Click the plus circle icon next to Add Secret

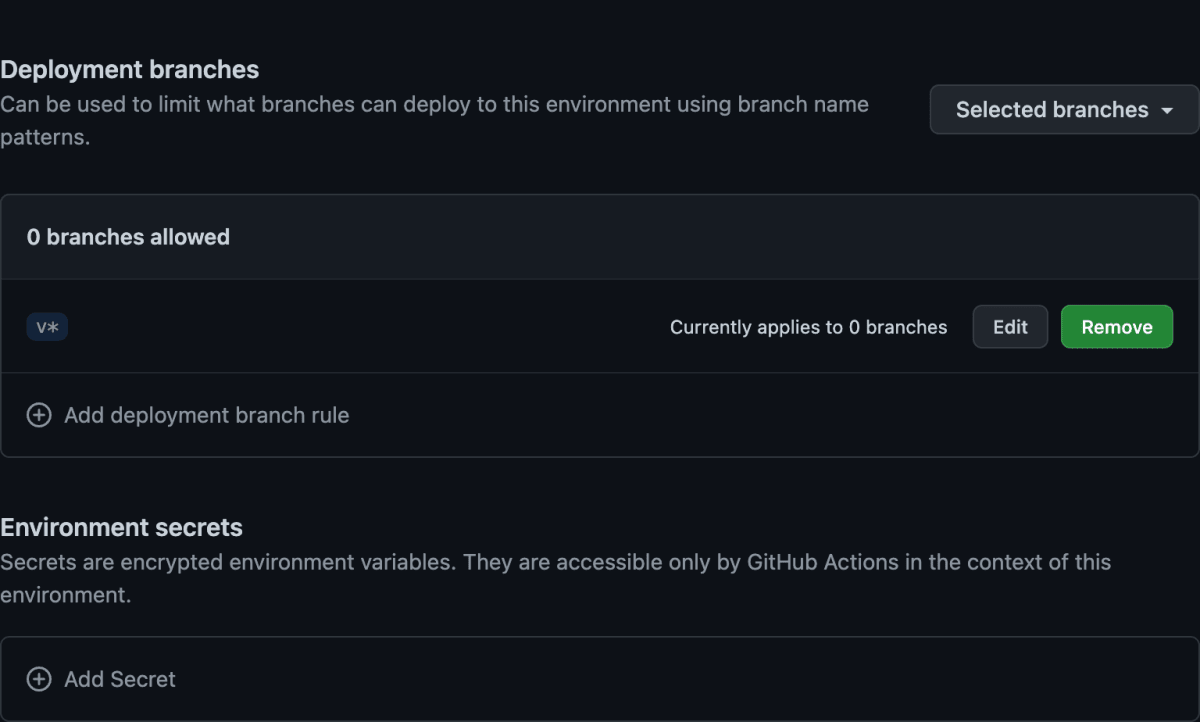tap(39, 679)
